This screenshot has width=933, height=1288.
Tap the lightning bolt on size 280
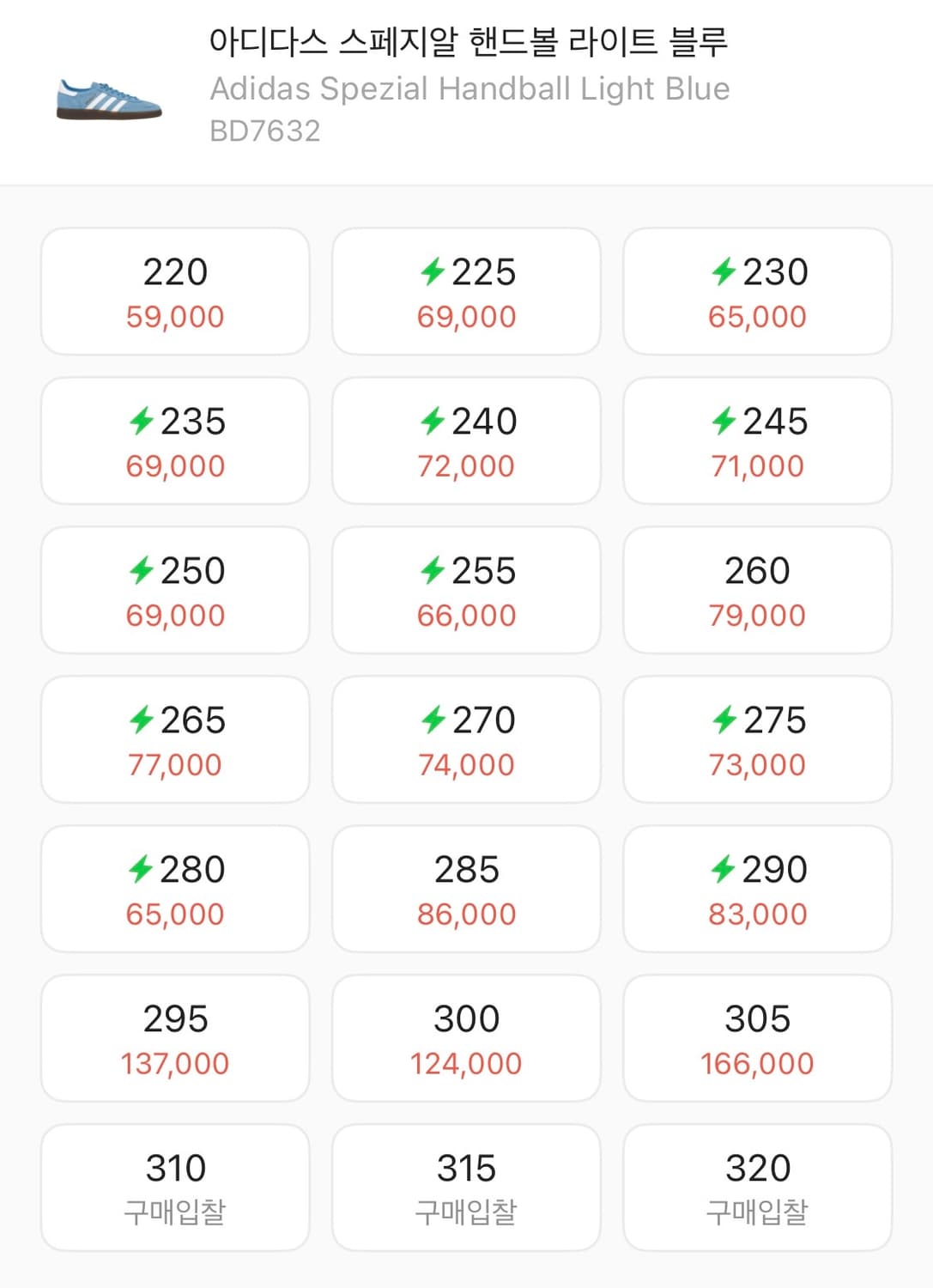click(141, 870)
